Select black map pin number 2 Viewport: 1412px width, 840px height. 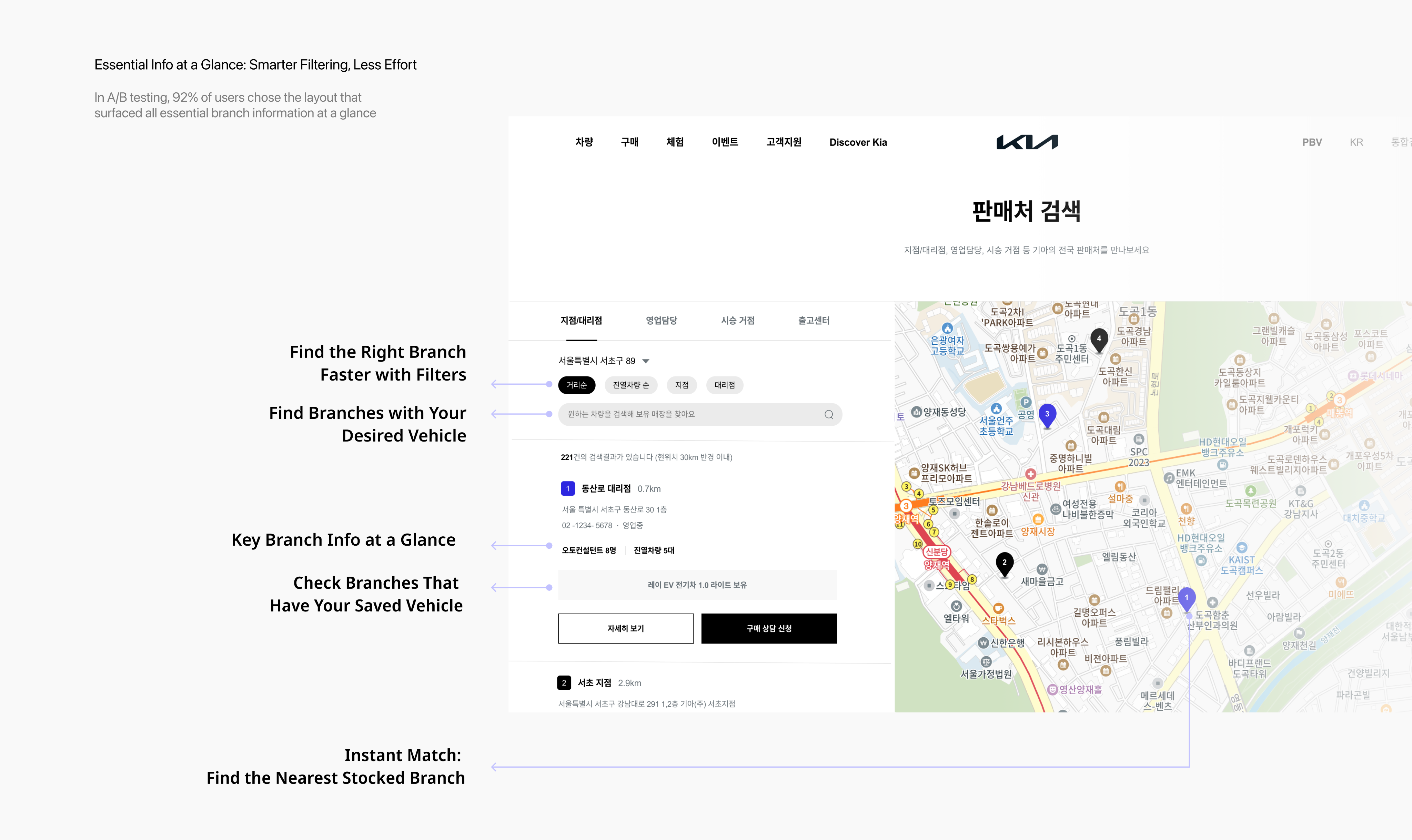(1004, 563)
